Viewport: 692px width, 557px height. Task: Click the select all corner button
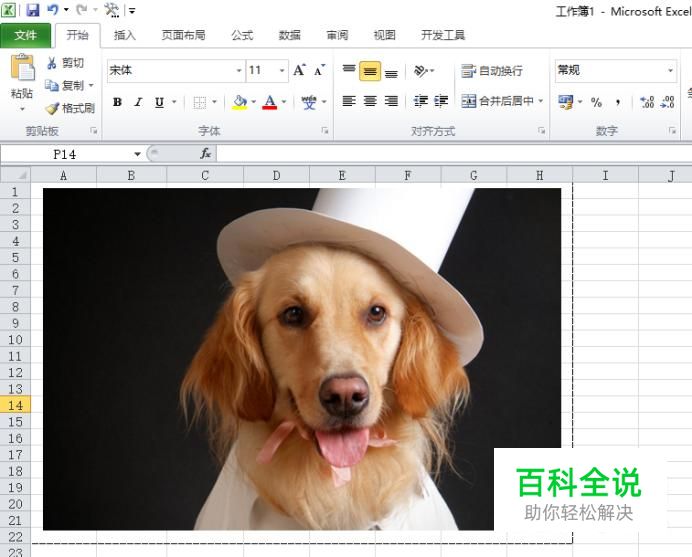coord(15,175)
